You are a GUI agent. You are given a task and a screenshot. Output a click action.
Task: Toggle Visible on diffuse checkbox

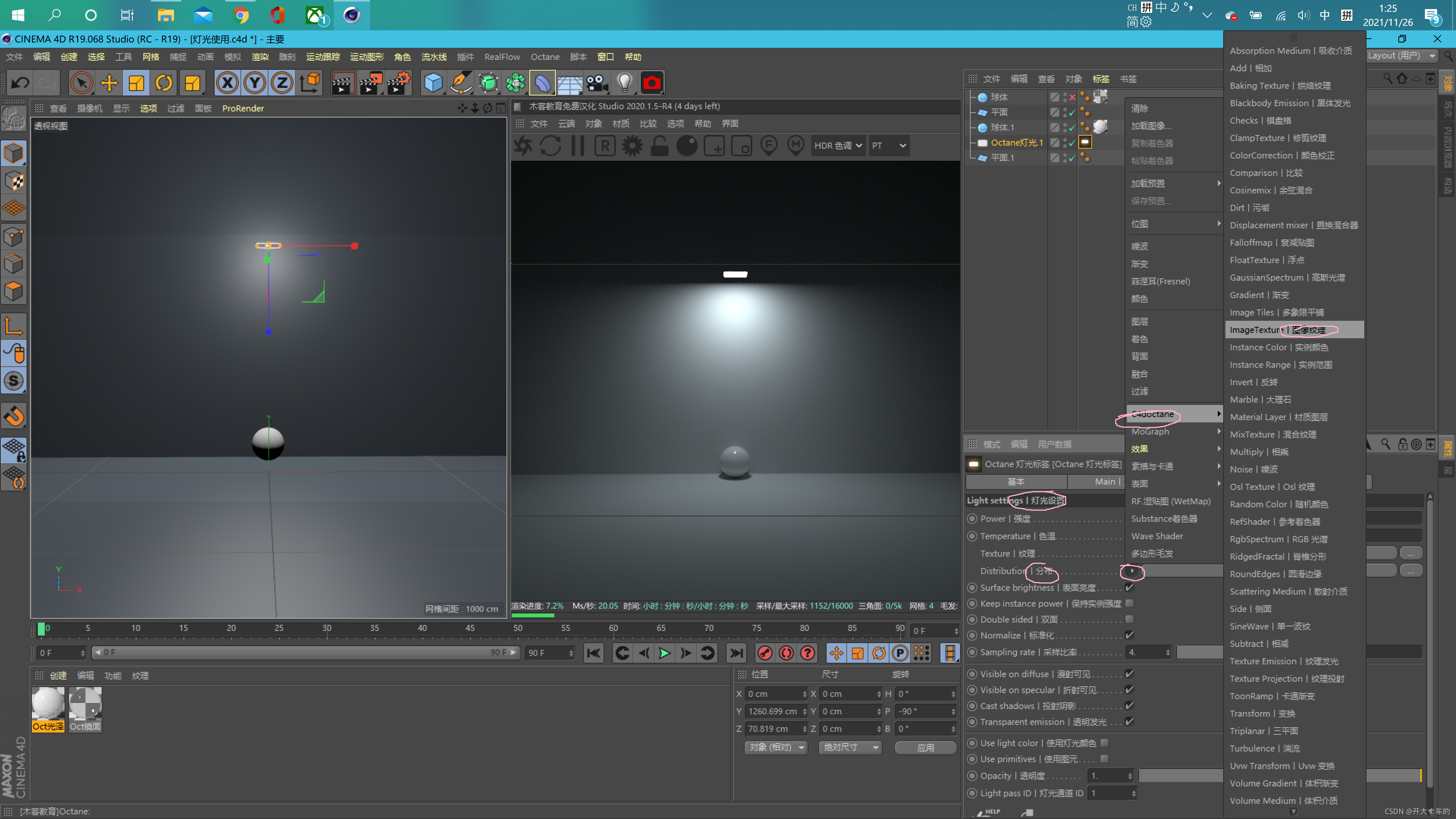(1129, 673)
